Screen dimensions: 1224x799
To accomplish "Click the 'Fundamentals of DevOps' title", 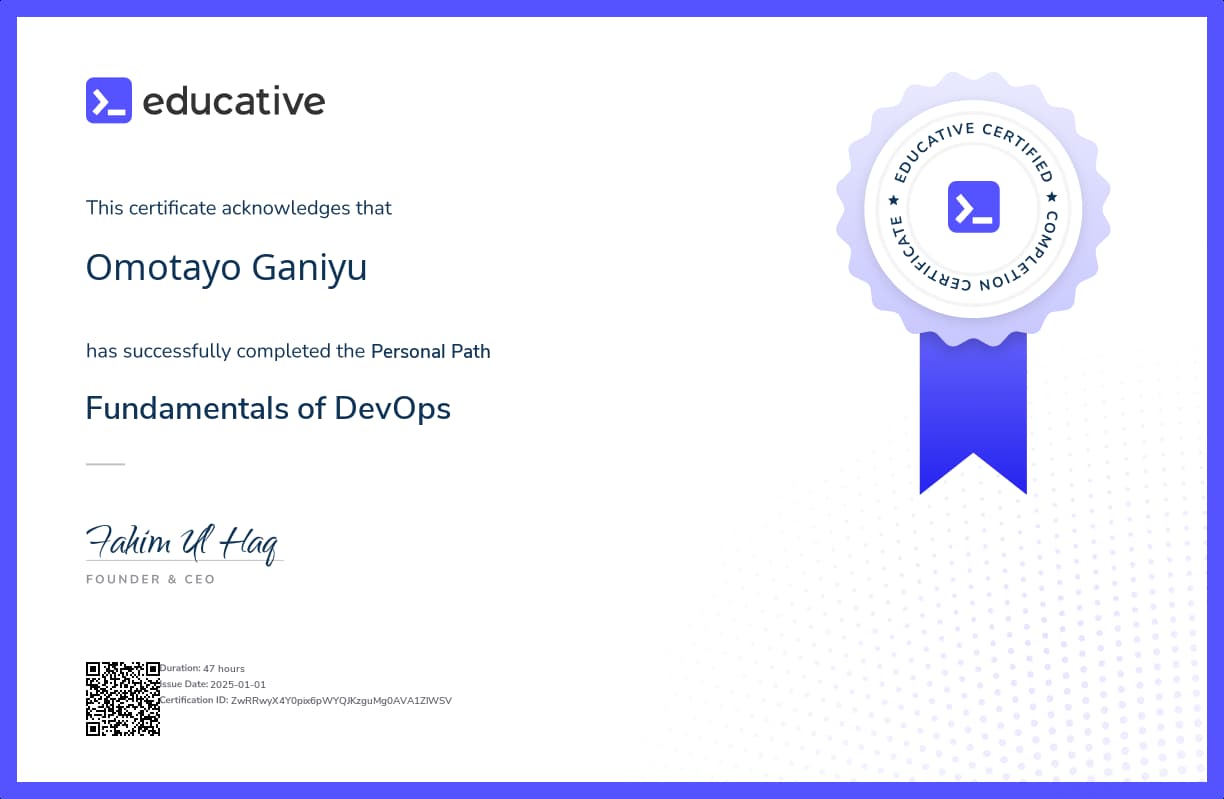I will pyautogui.click(x=268, y=408).
